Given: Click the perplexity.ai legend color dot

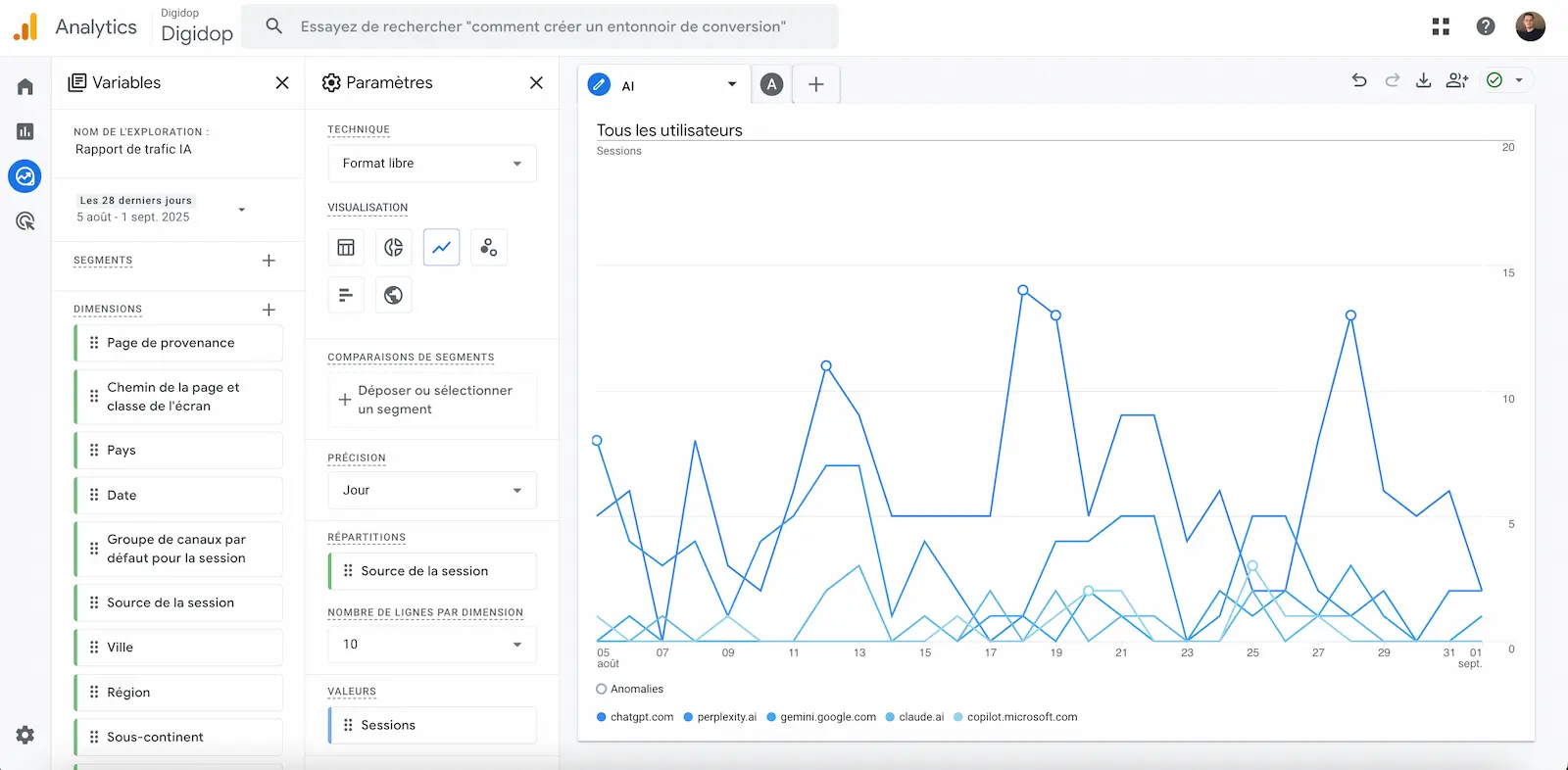Looking at the screenshot, I should pos(688,717).
